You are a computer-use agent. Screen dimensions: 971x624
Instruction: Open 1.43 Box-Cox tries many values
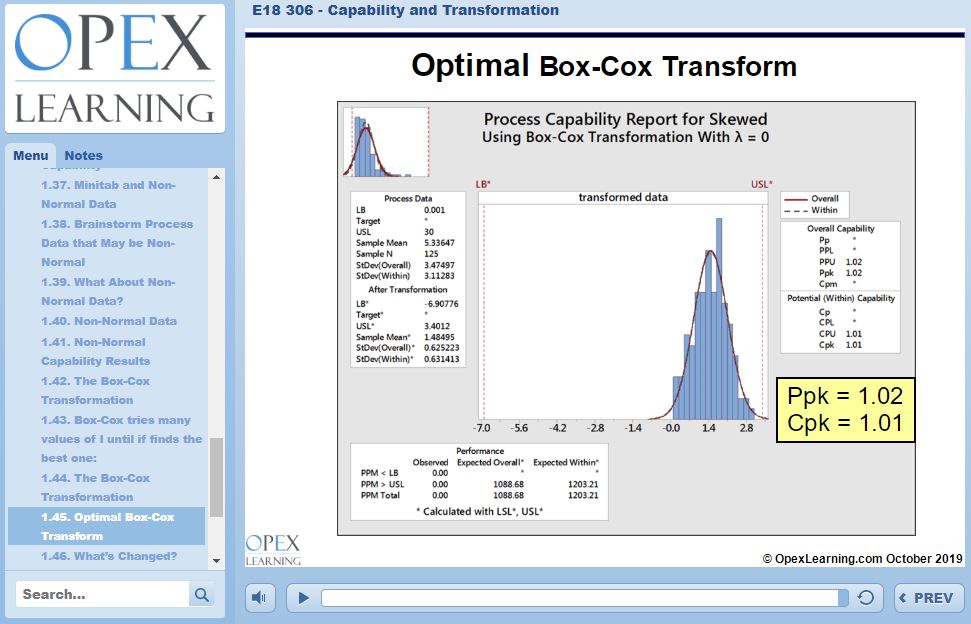121,439
